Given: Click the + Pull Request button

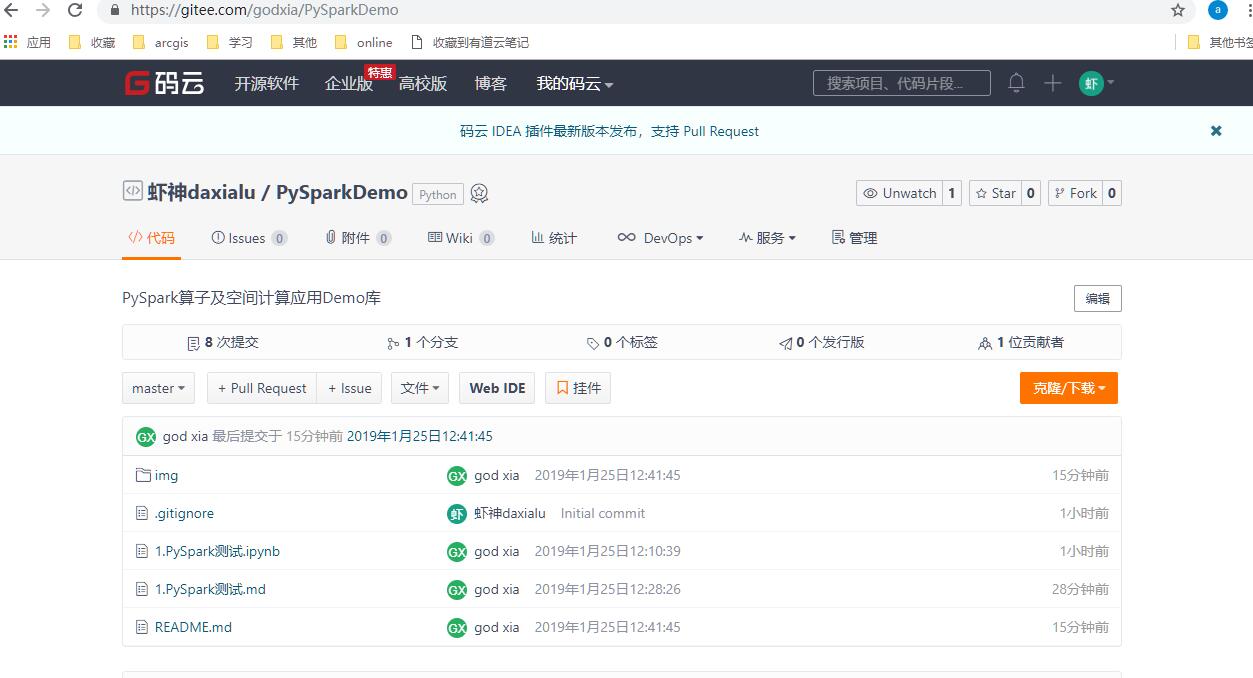Looking at the screenshot, I should coord(262,388).
